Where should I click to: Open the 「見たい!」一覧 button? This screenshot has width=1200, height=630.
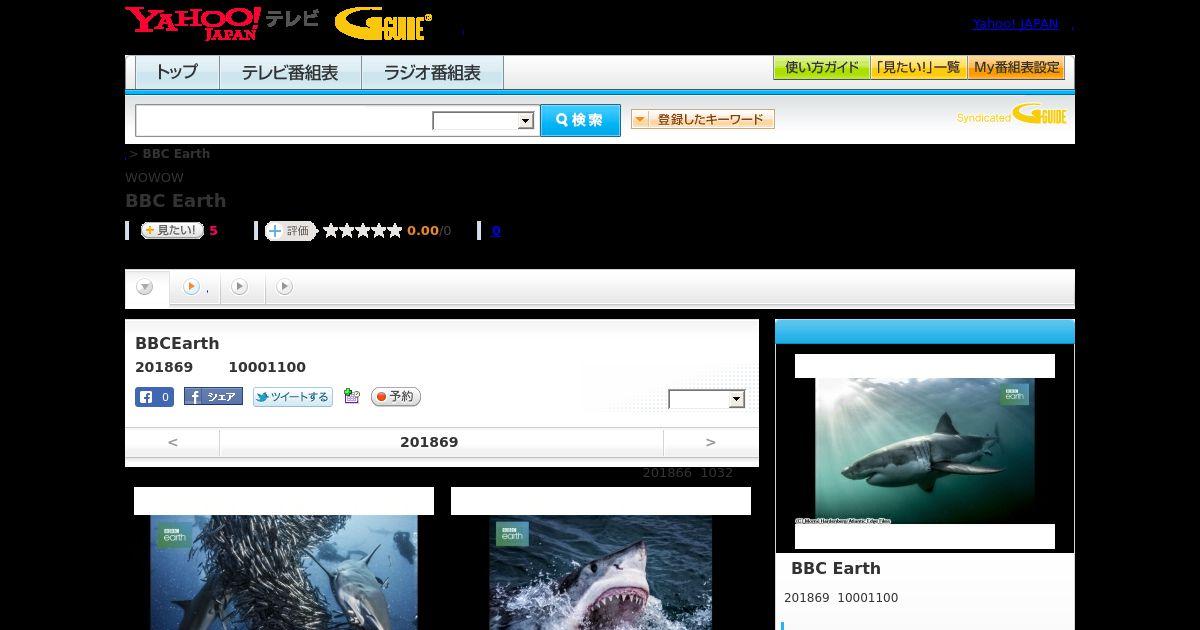coord(918,68)
